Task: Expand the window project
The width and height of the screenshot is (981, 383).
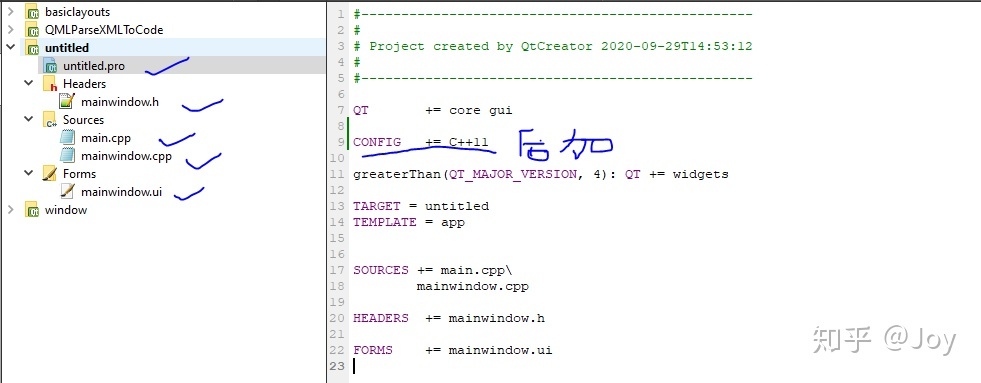Action: pos(11,210)
